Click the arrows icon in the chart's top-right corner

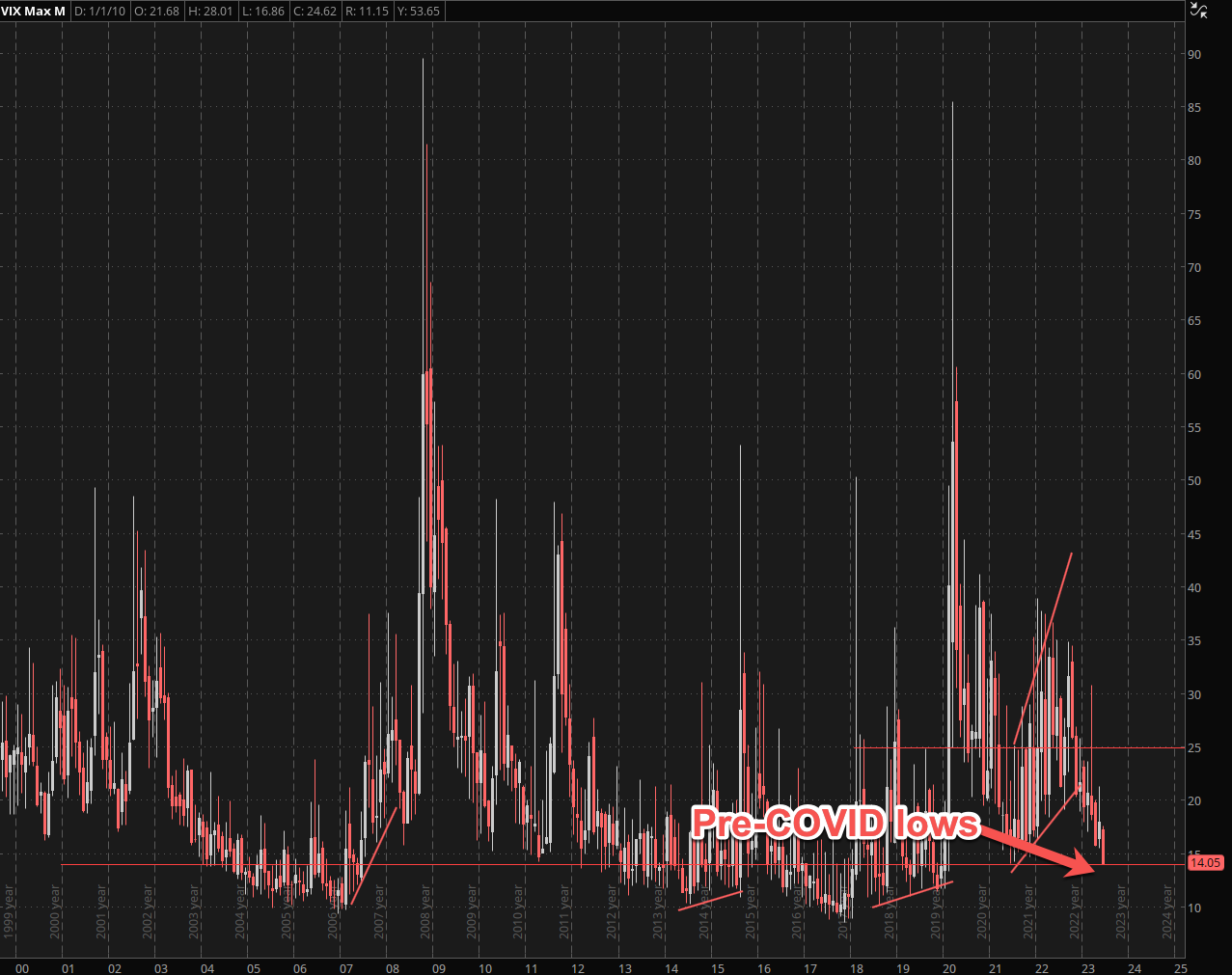[x=1198, y=11]
